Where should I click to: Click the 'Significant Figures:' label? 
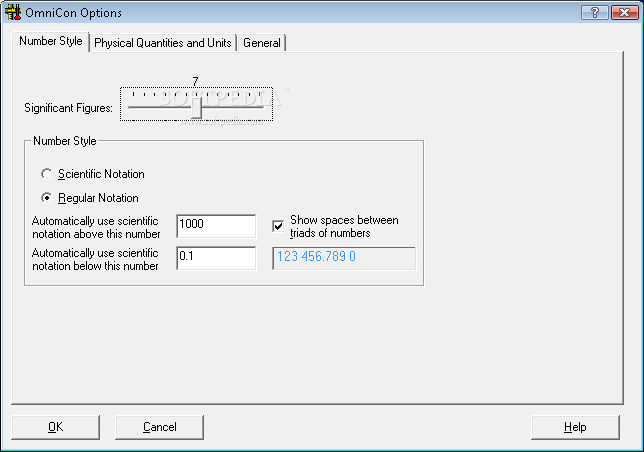[x=68, y=108]
